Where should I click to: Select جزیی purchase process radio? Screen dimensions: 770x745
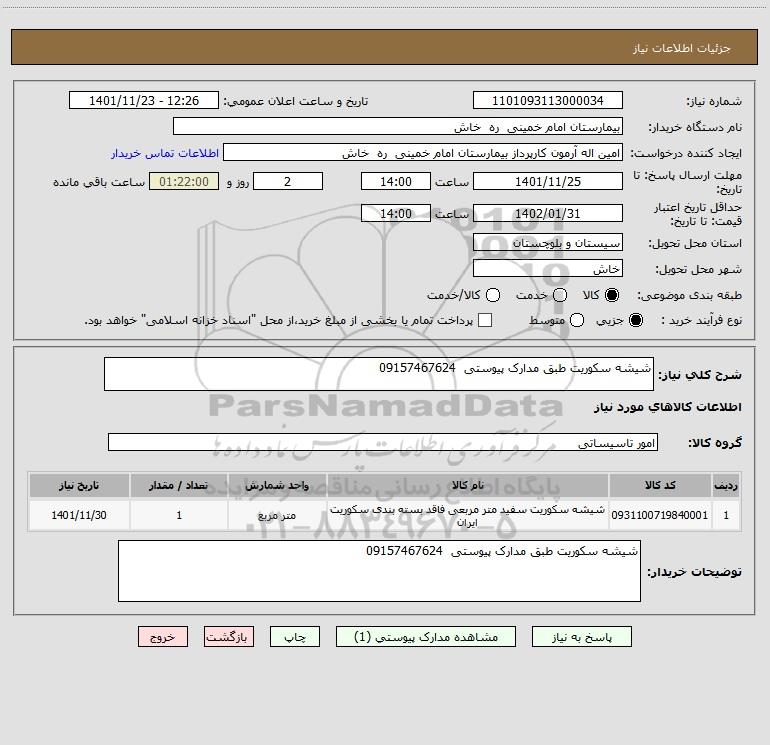point(636,320)
